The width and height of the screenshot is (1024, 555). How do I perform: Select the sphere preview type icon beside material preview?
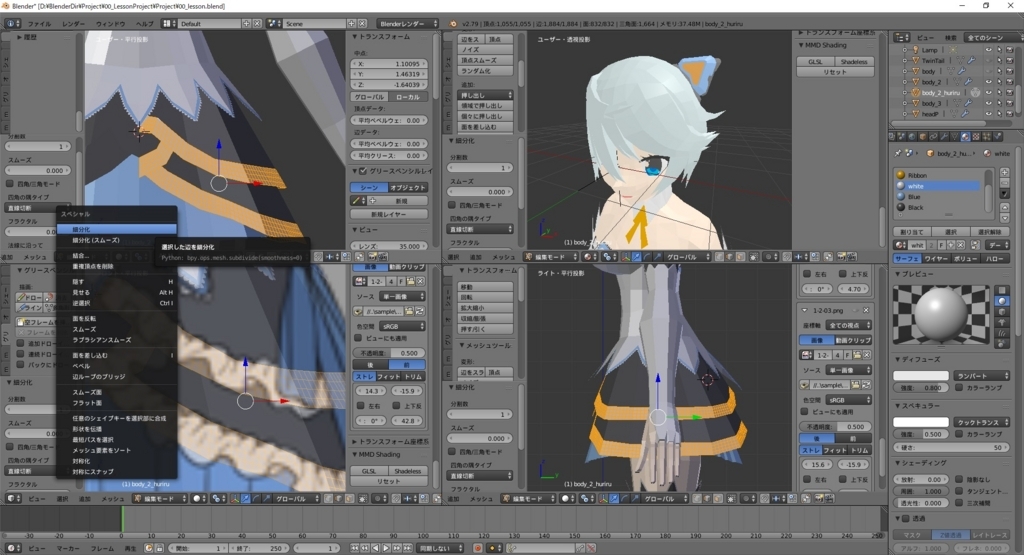click(x=1003, y=301)
